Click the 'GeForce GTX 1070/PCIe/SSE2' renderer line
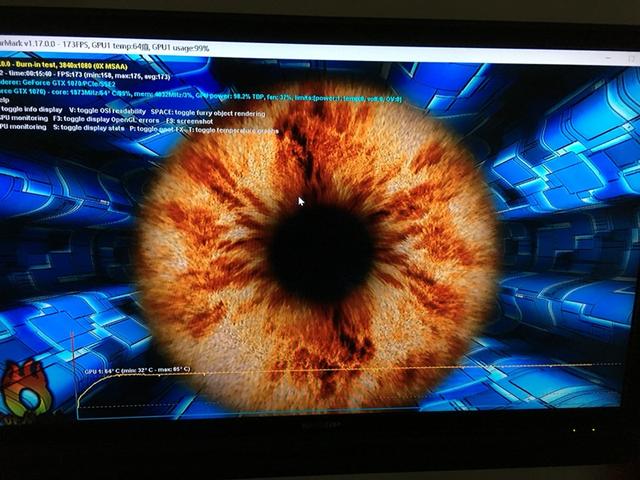Viewport: 640px width, 480px height. point(57,83)
